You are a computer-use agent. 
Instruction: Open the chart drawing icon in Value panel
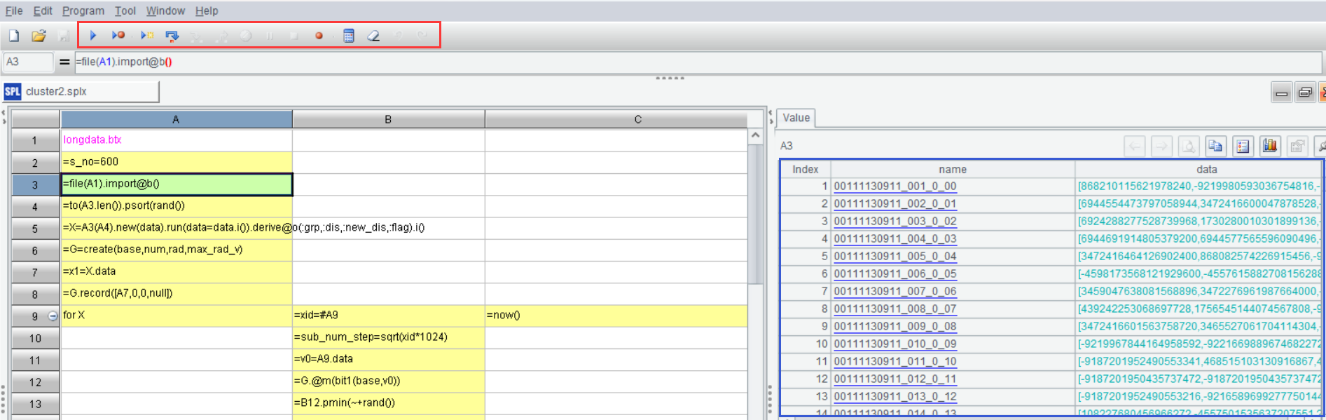click(1270, 146)
